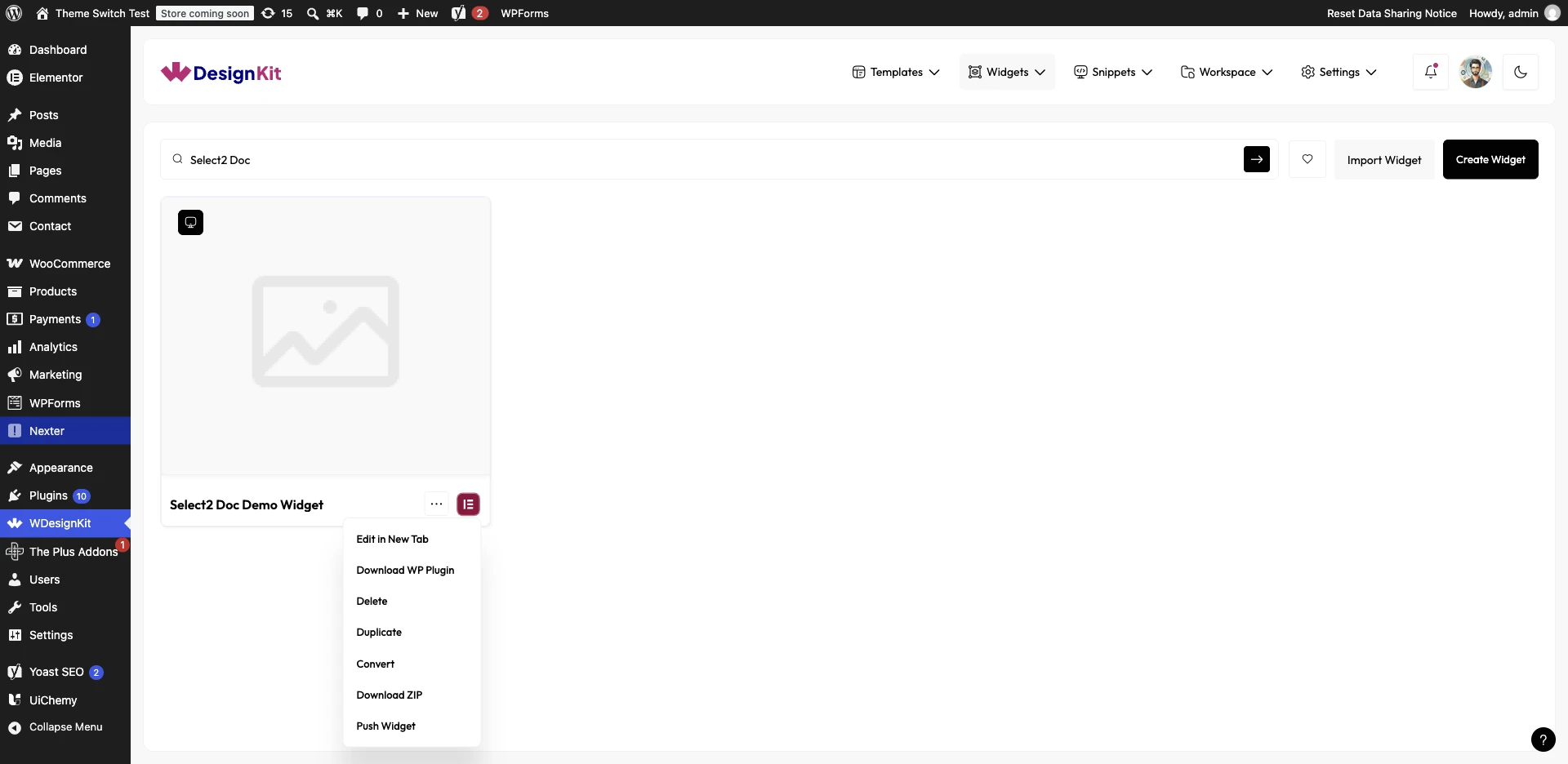This screenshot has height=764, width=1568.
Task: Open Plugins in sidebar
Action: point(65,495)
